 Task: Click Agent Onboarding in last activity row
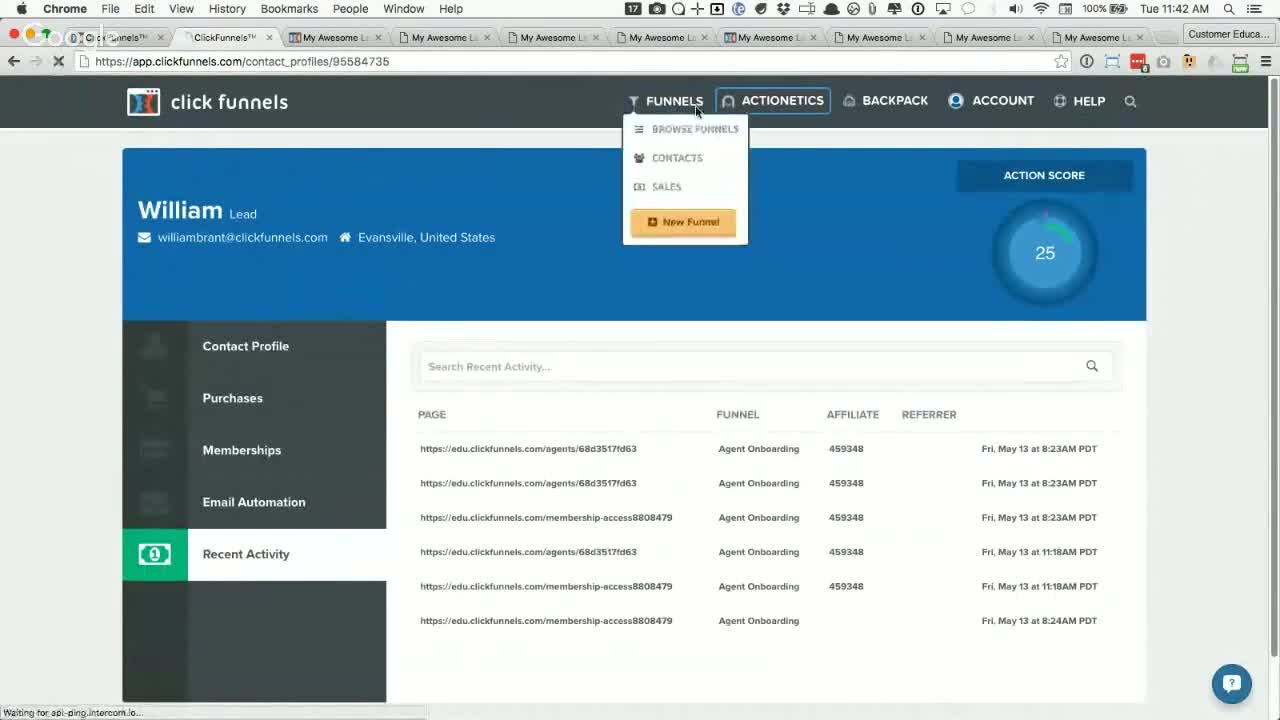759,621
